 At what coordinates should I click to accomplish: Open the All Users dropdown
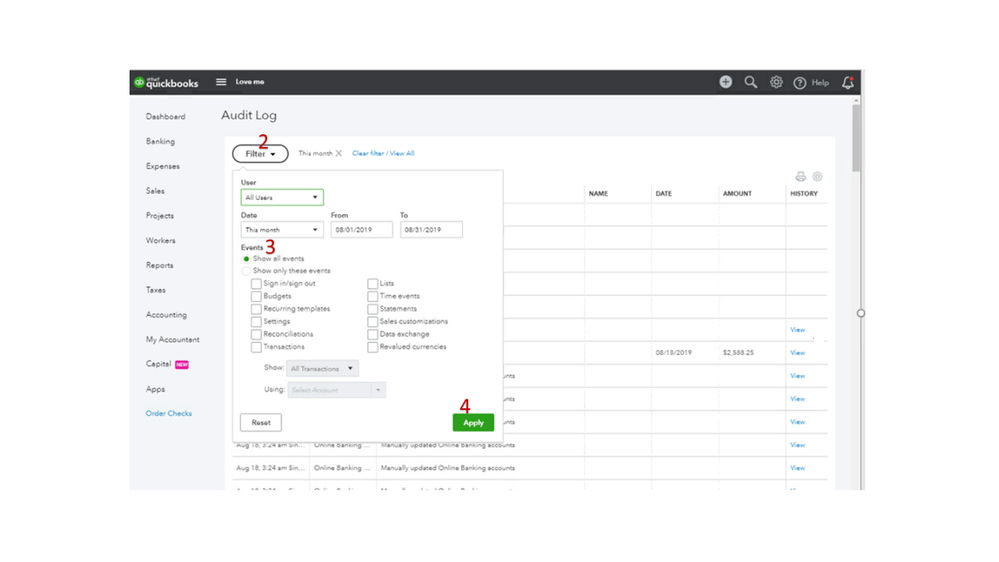point(282,198)
